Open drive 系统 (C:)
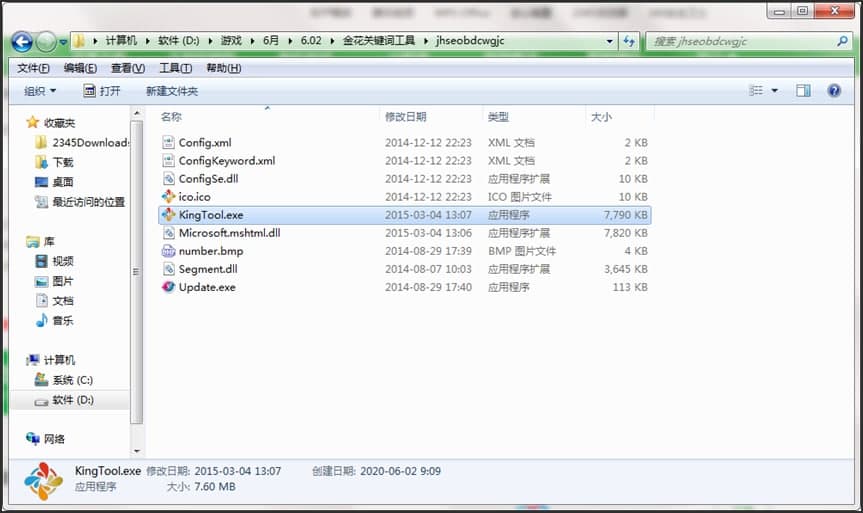This screenshot has width=863, height=513. click(64, 380)
